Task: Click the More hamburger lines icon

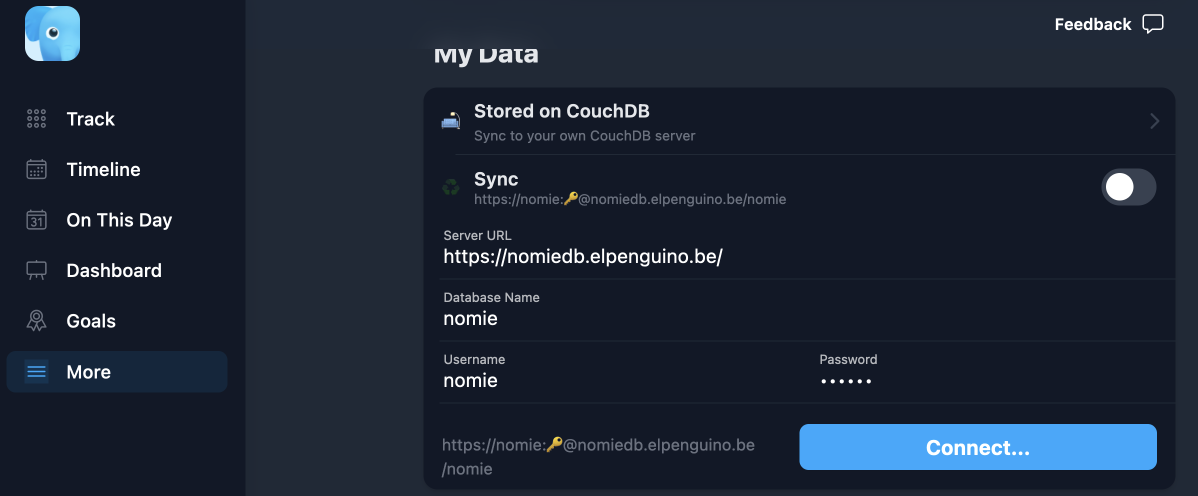Action: (x=36, y=372)
